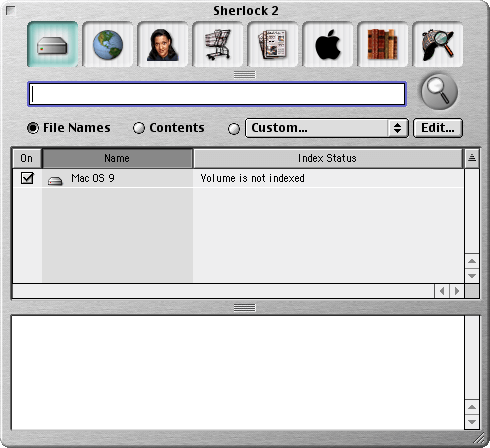Screen dimensions: 490x448
Task: Click the window resize corner
Action: 479,437
